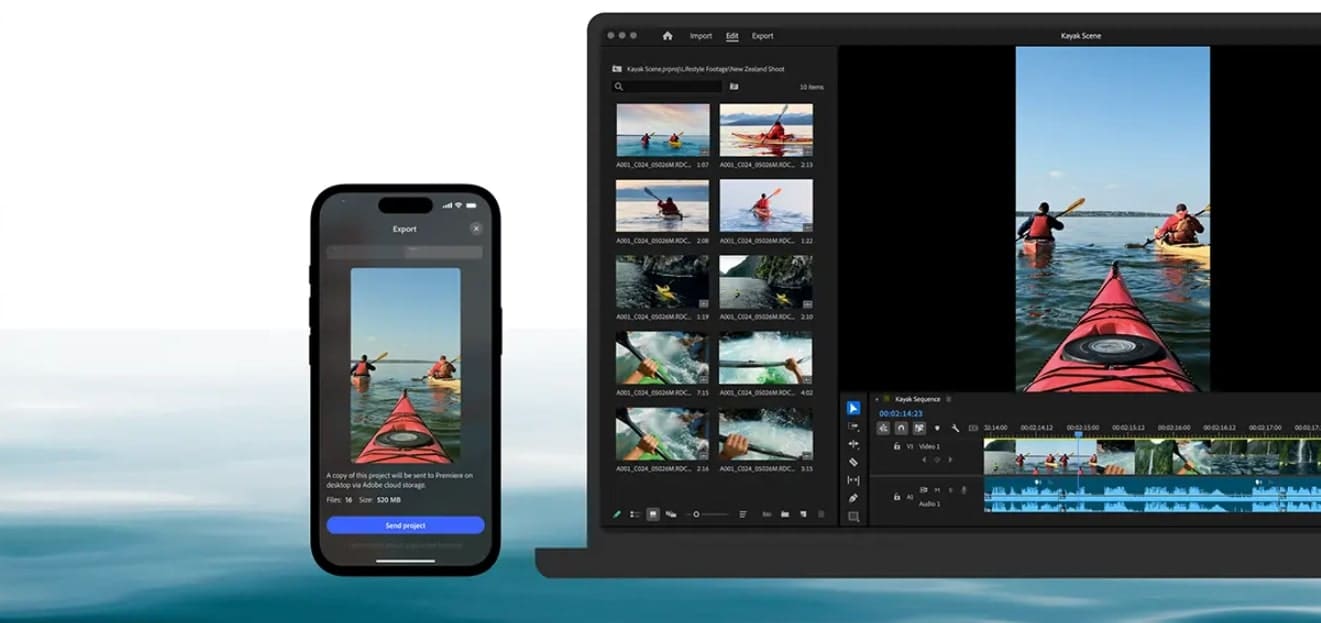This screenshot has height=623, width=1321.
Task: Open the timeline settings wrench menu
Action: (x=955, y=428)
